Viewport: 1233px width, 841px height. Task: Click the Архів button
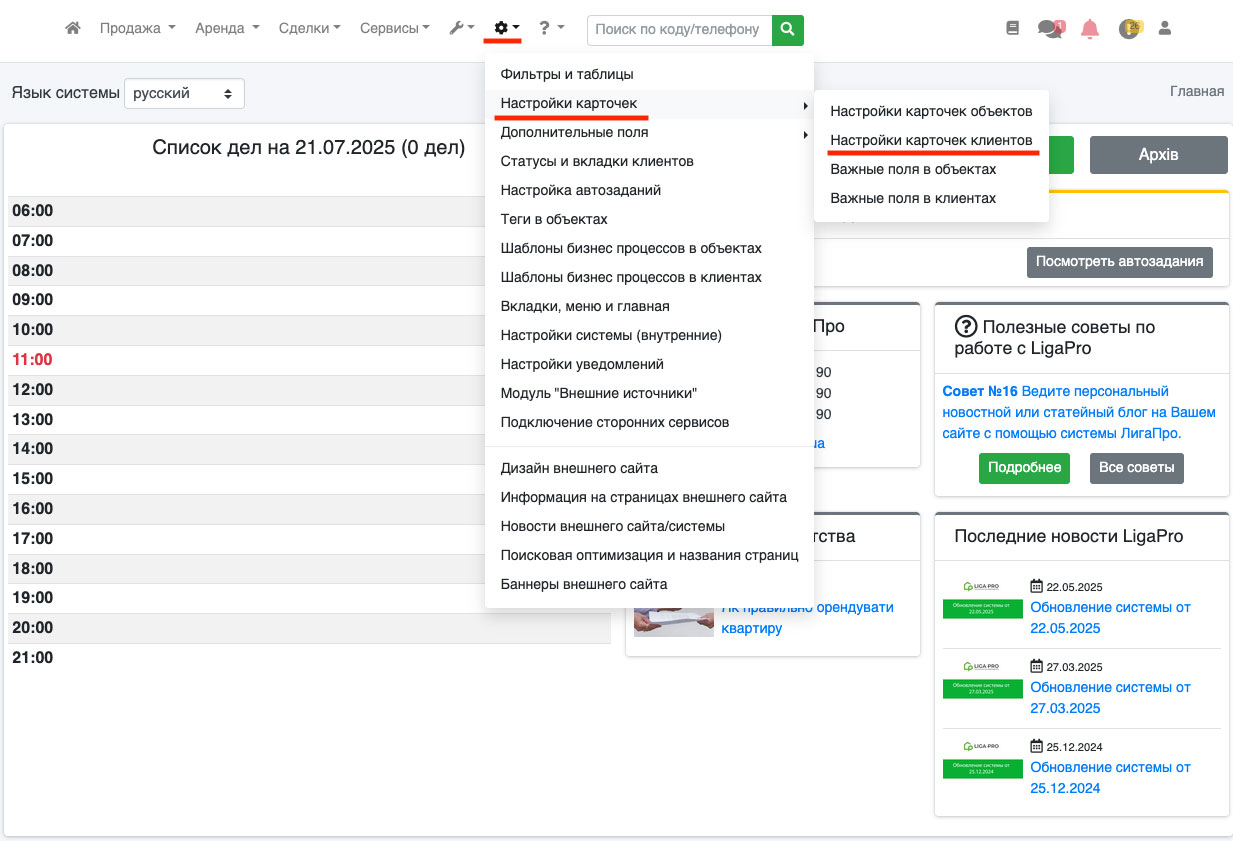1158,155
